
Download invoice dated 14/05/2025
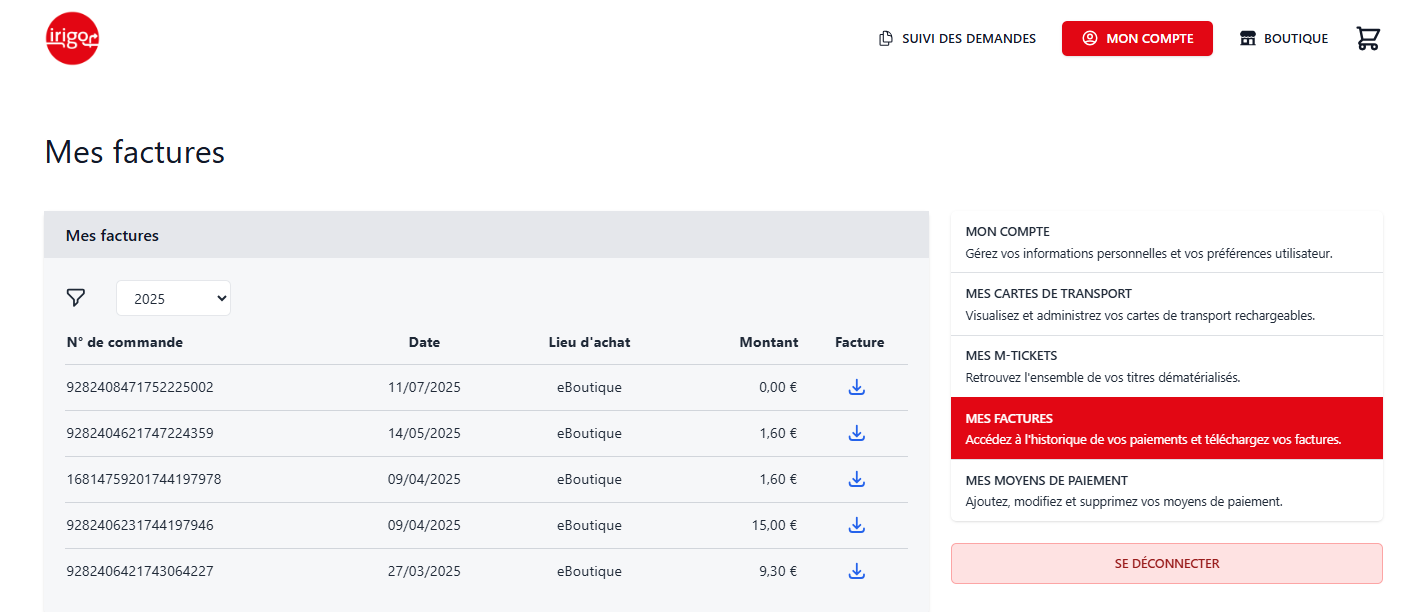click(856, 434)
